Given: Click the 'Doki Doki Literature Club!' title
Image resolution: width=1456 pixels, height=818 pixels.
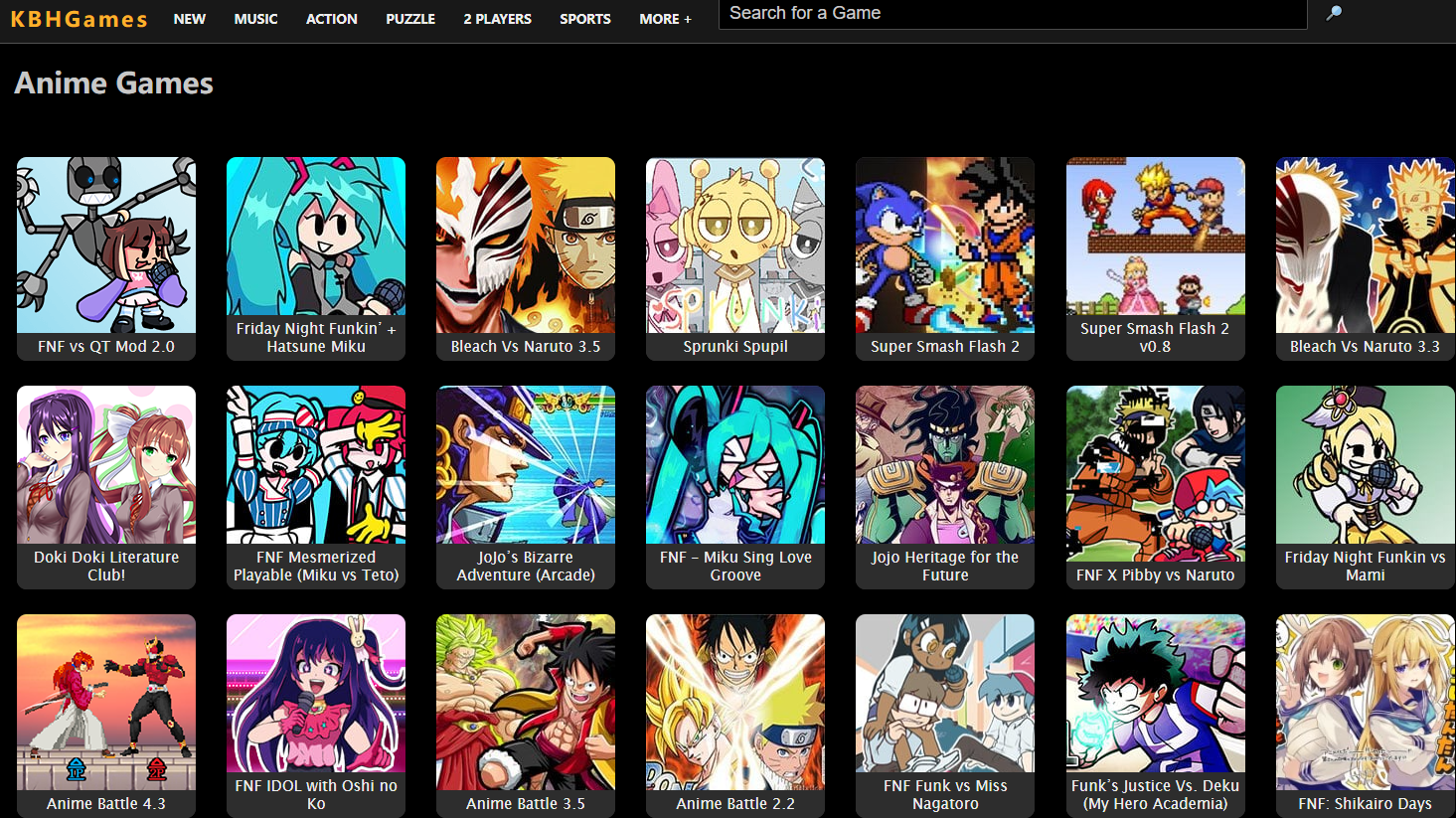Looking at the screenshot, I should (x=106, y=567).
